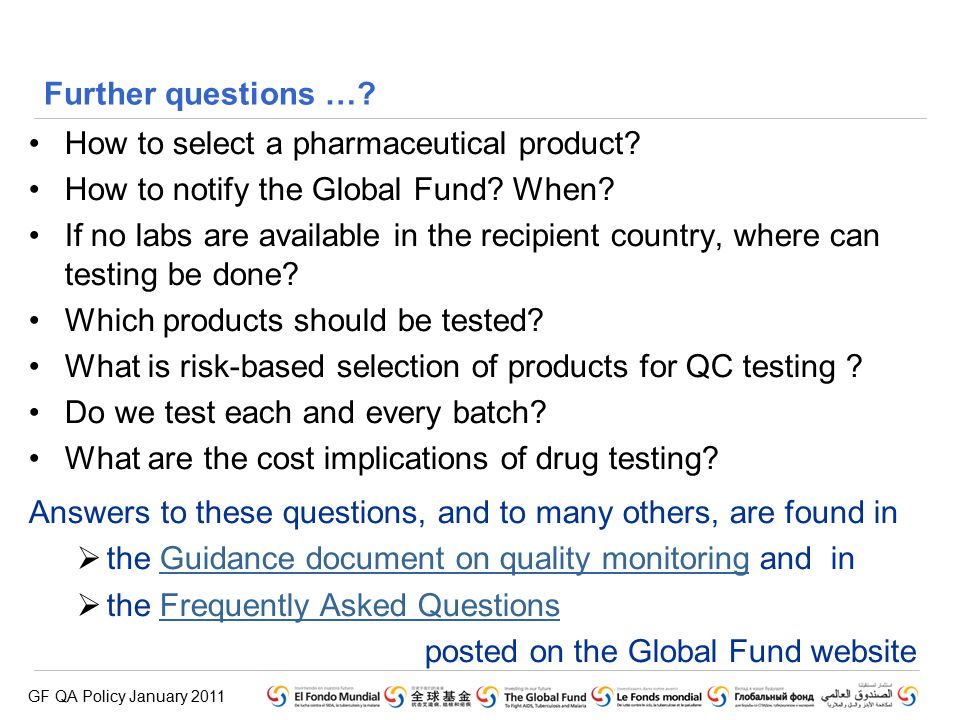960x720 pixels.
Task: Click the swirl logo before Глобальный фонд
Action: 718,696
